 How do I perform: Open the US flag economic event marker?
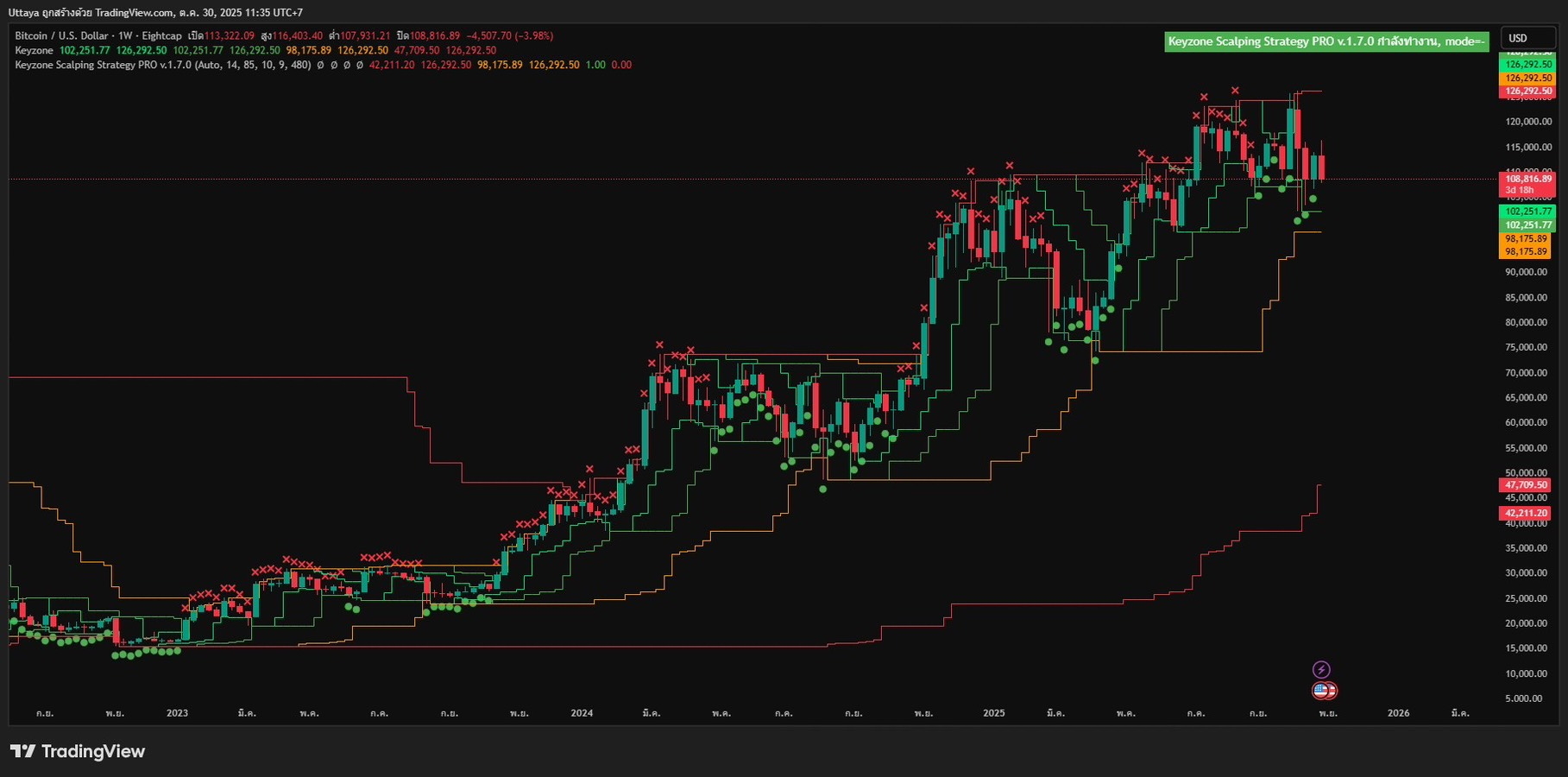pyautogui.click(x=1324, y=691)
